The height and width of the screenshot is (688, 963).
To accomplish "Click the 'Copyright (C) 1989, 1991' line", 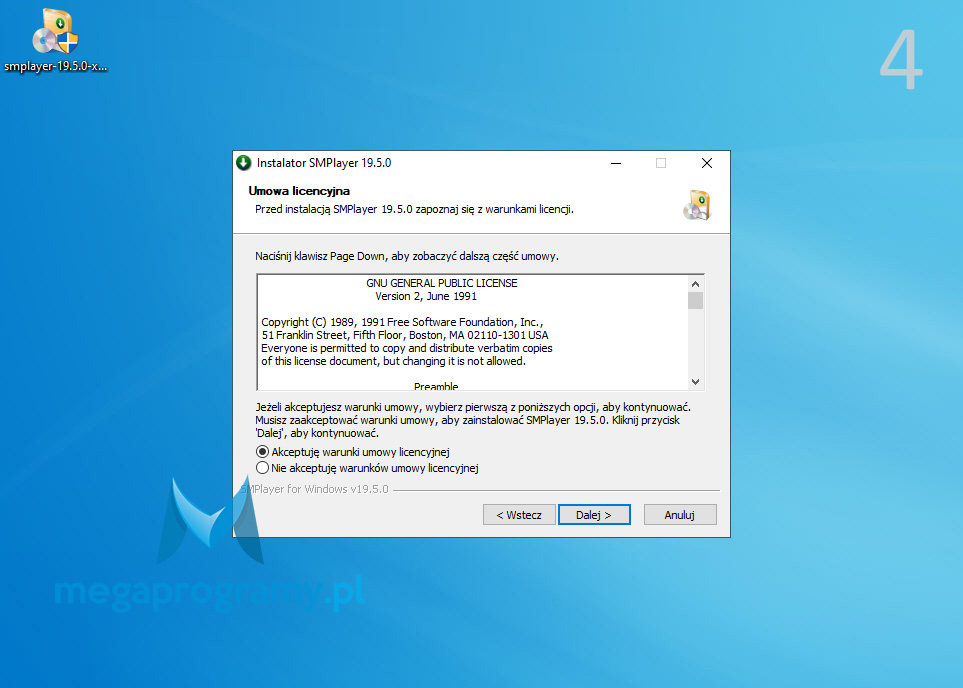I will coord(402,322).
